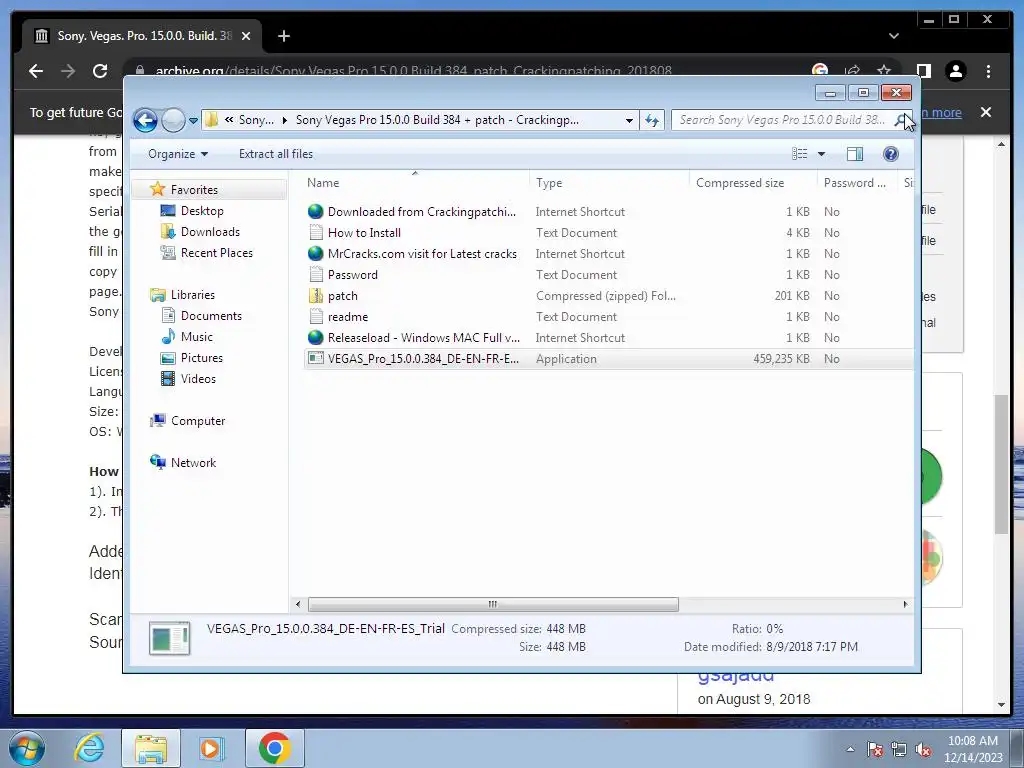1024x768 pixels.
Task: Select the Password text document icon
Action: 315,275
